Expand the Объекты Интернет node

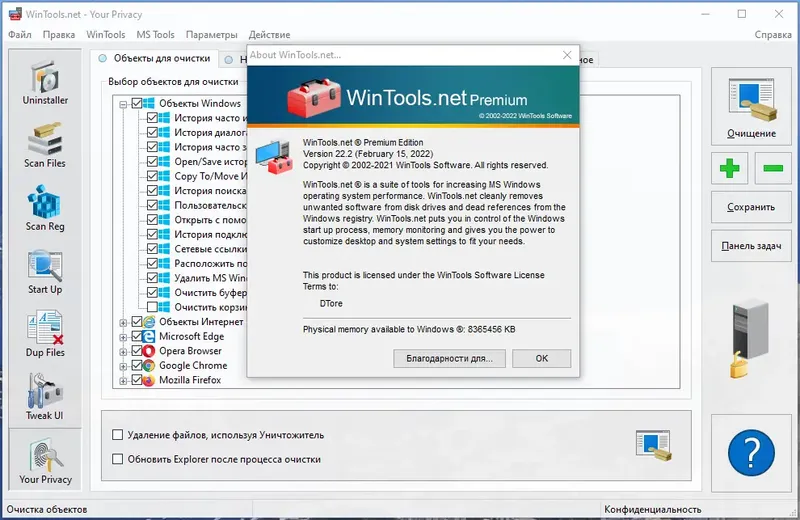click(123, 323)
